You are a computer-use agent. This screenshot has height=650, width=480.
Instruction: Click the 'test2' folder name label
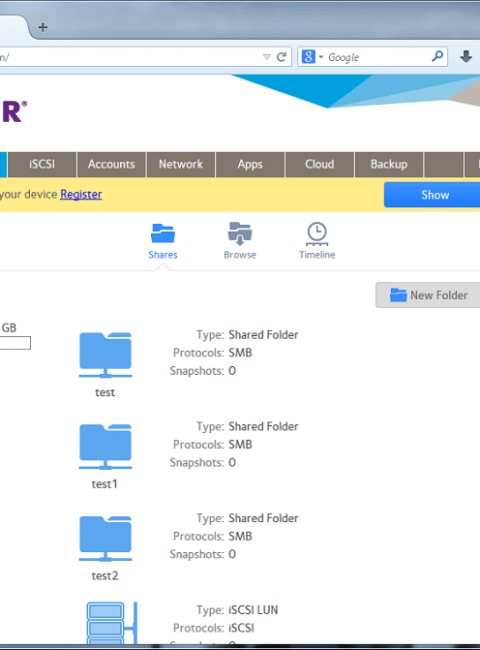pos(105,575)
